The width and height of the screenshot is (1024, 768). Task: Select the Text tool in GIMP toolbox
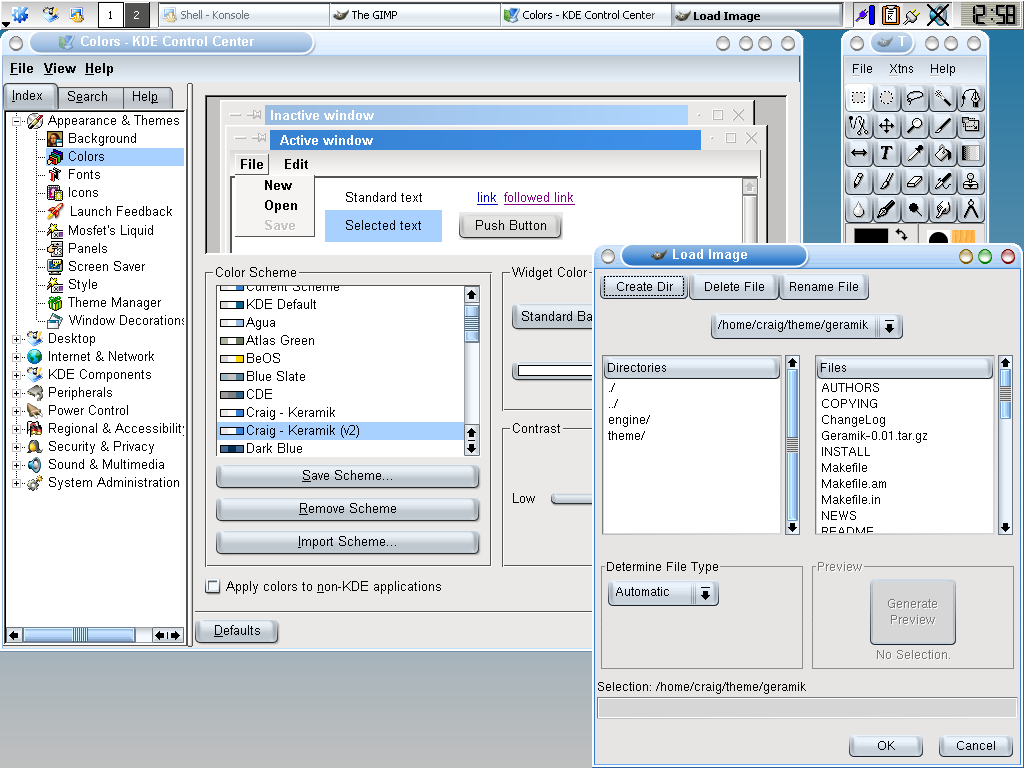point(887,153)
